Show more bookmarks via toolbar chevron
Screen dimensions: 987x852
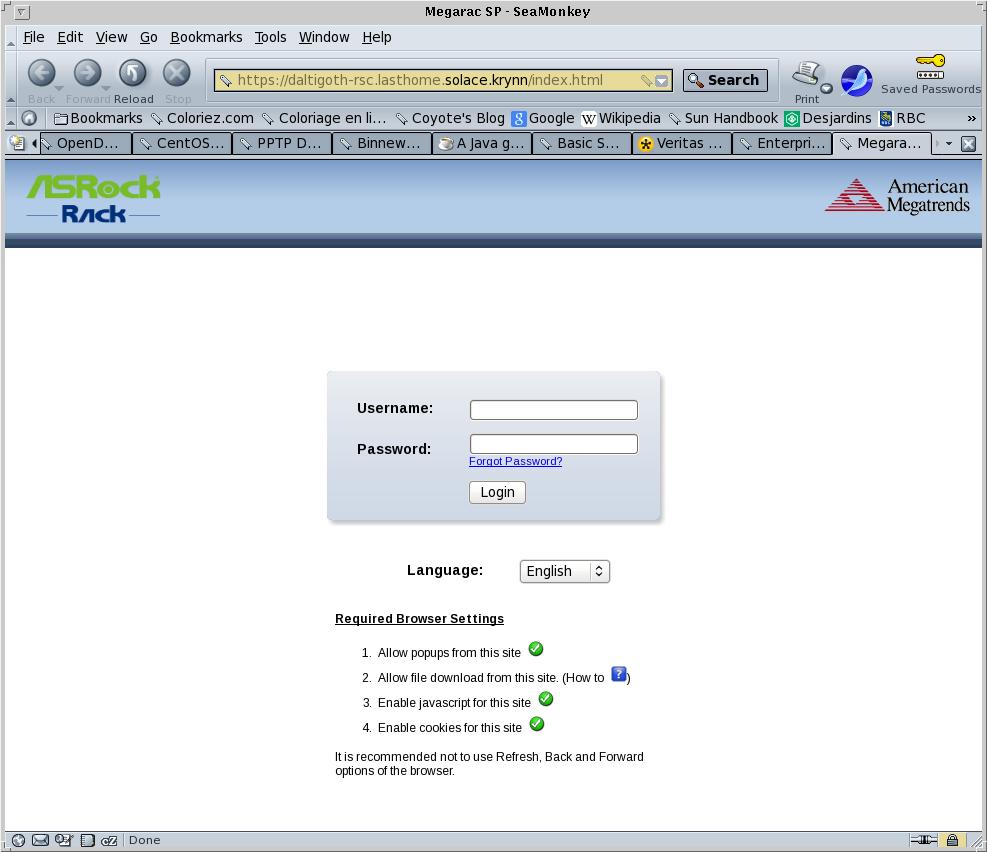pyautogui.click(x=971, y=118)
